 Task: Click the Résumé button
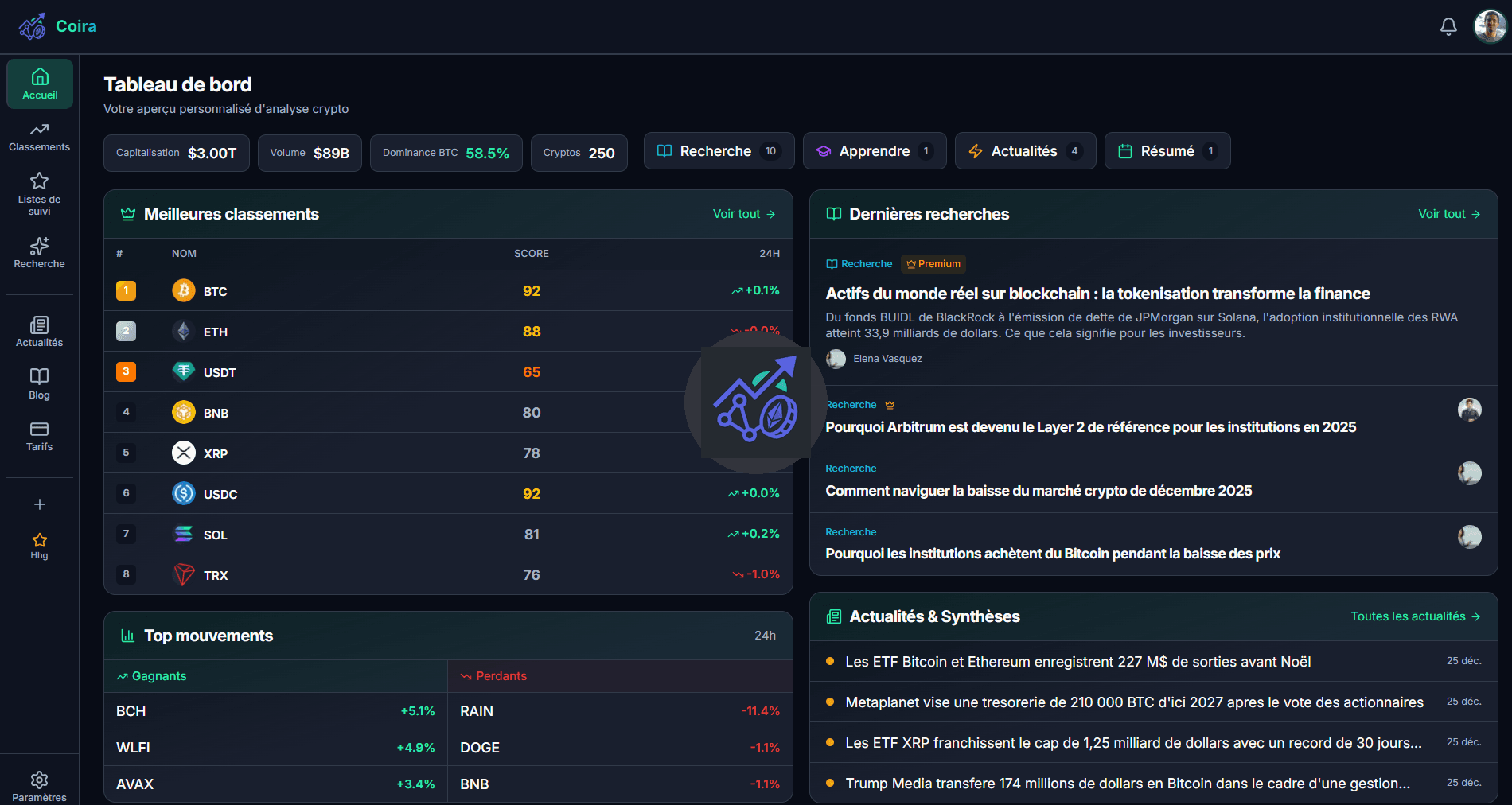[x=1166, y=150]
